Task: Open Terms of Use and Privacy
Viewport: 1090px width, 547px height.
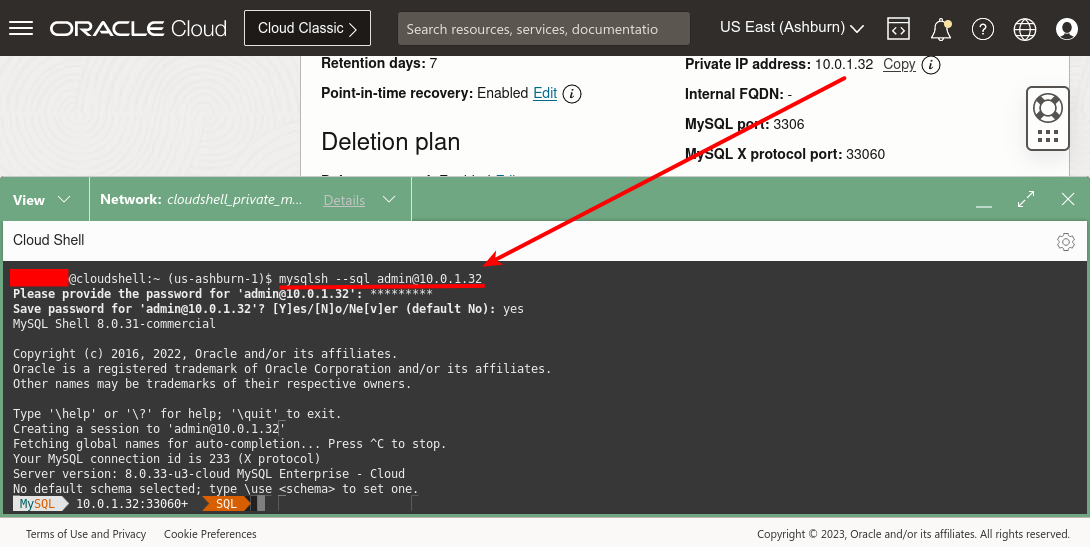Action: click(x=86, y=534)
